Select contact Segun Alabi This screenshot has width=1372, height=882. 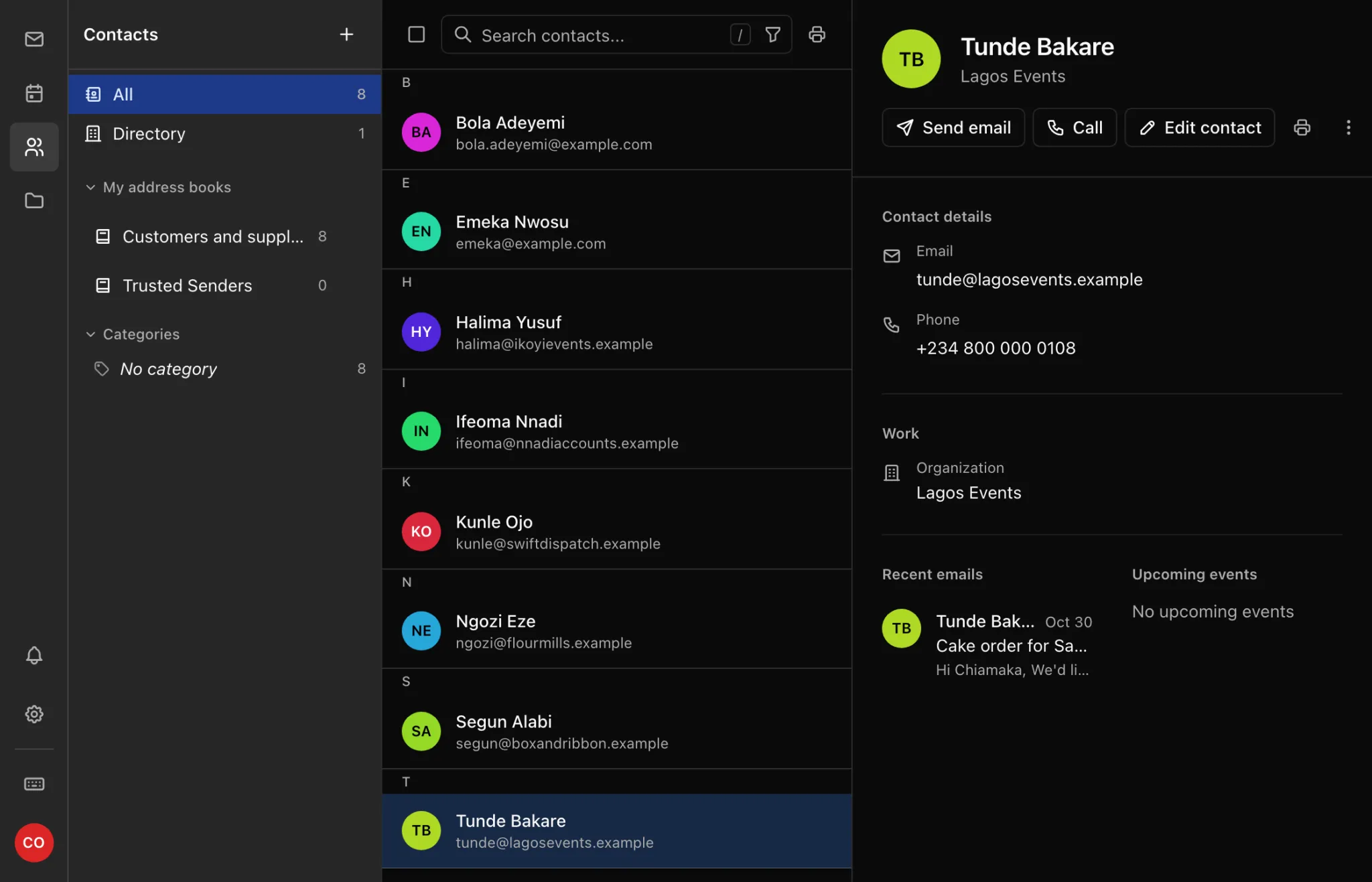coord(617,731)
